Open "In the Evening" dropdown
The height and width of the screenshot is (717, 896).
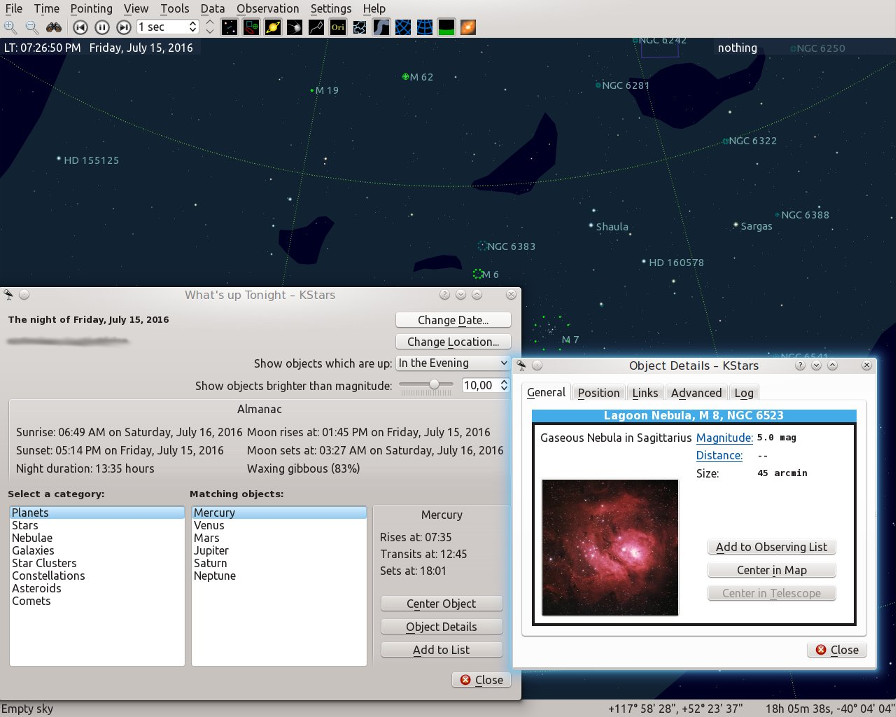(453, 363)
